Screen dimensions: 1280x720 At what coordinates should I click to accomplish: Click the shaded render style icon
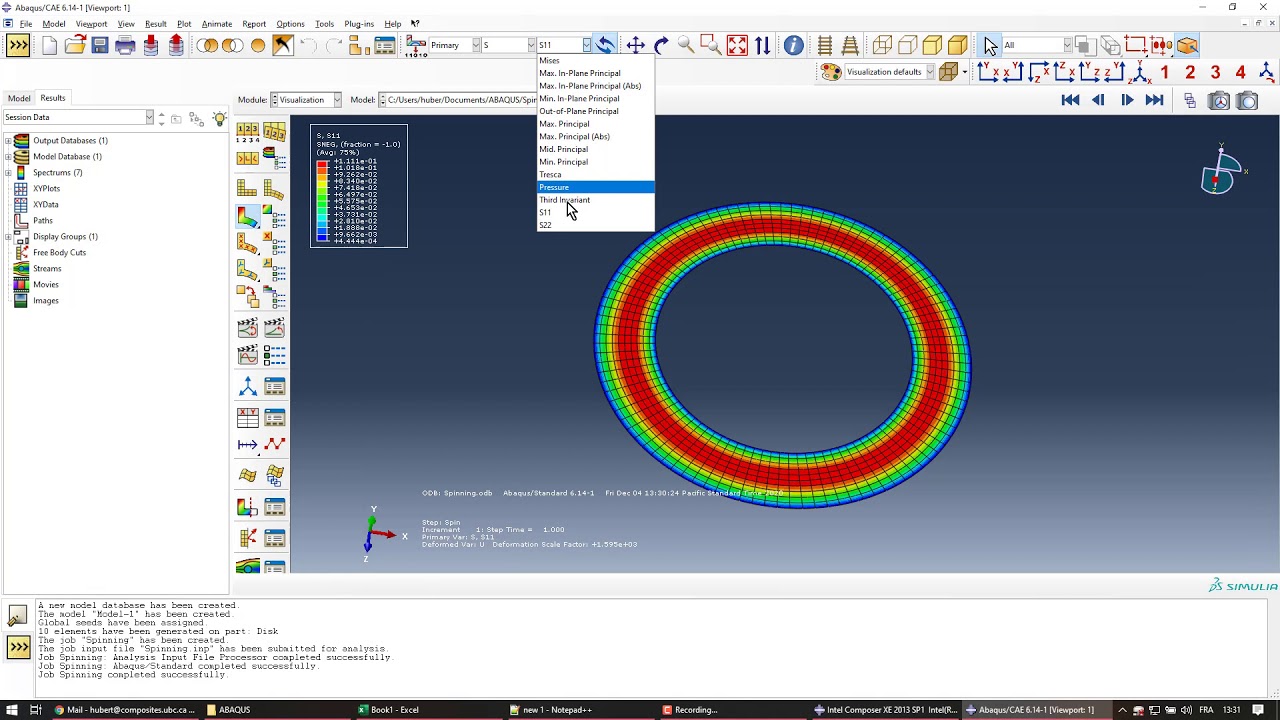957,45
